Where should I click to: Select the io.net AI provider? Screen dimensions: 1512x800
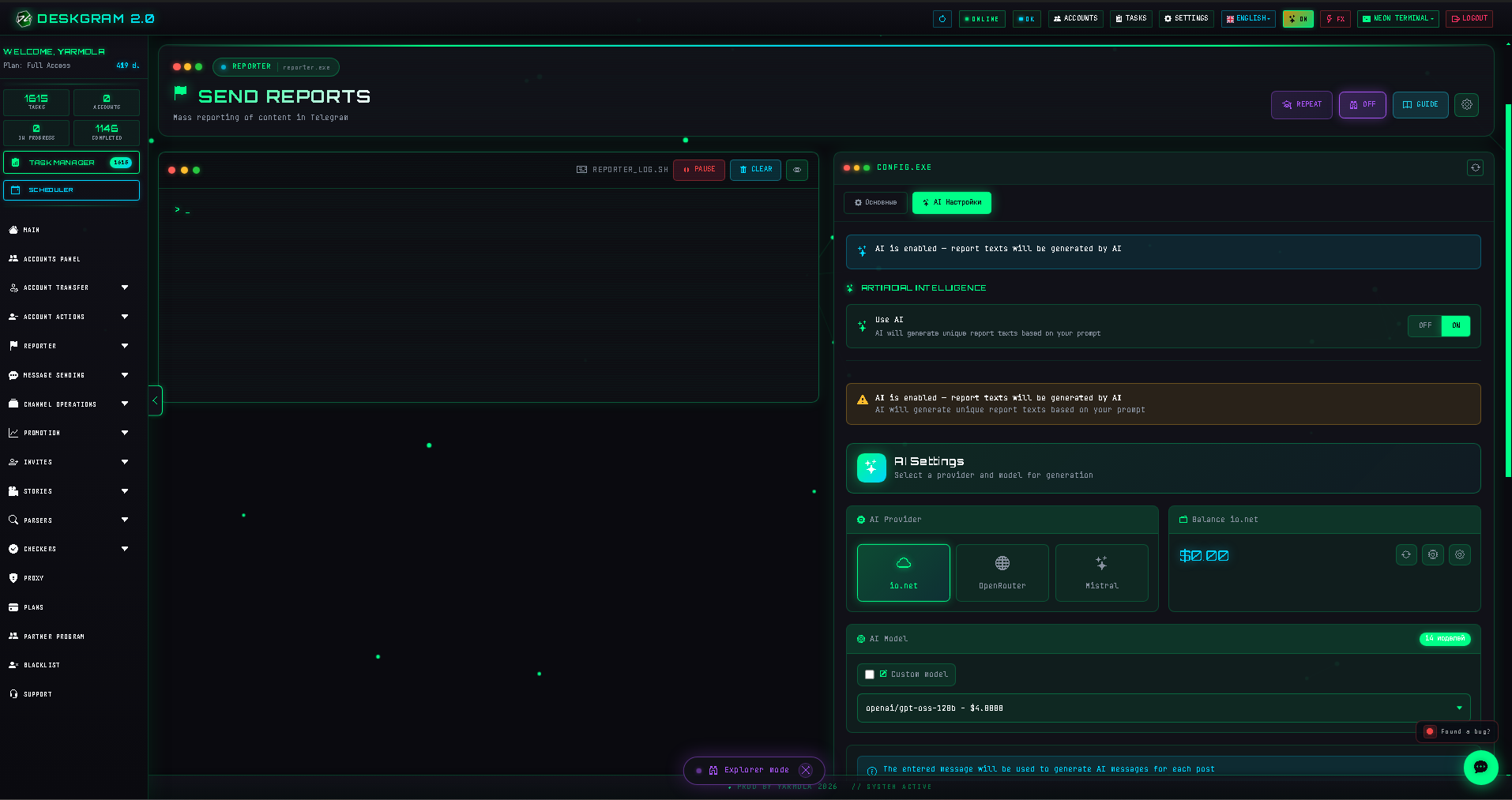pos(903,573)
